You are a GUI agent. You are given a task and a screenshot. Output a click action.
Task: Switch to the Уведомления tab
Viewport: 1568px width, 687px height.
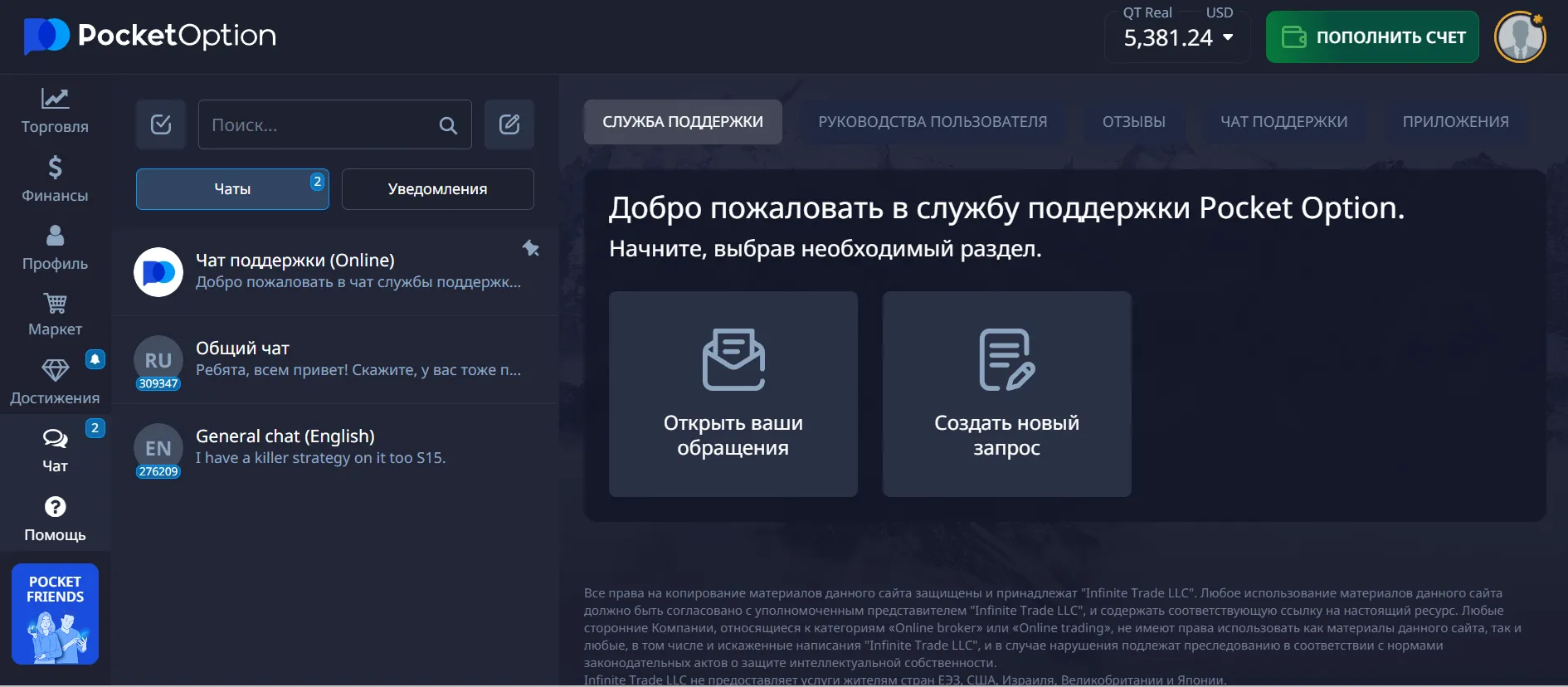click(x=437, y=189)
